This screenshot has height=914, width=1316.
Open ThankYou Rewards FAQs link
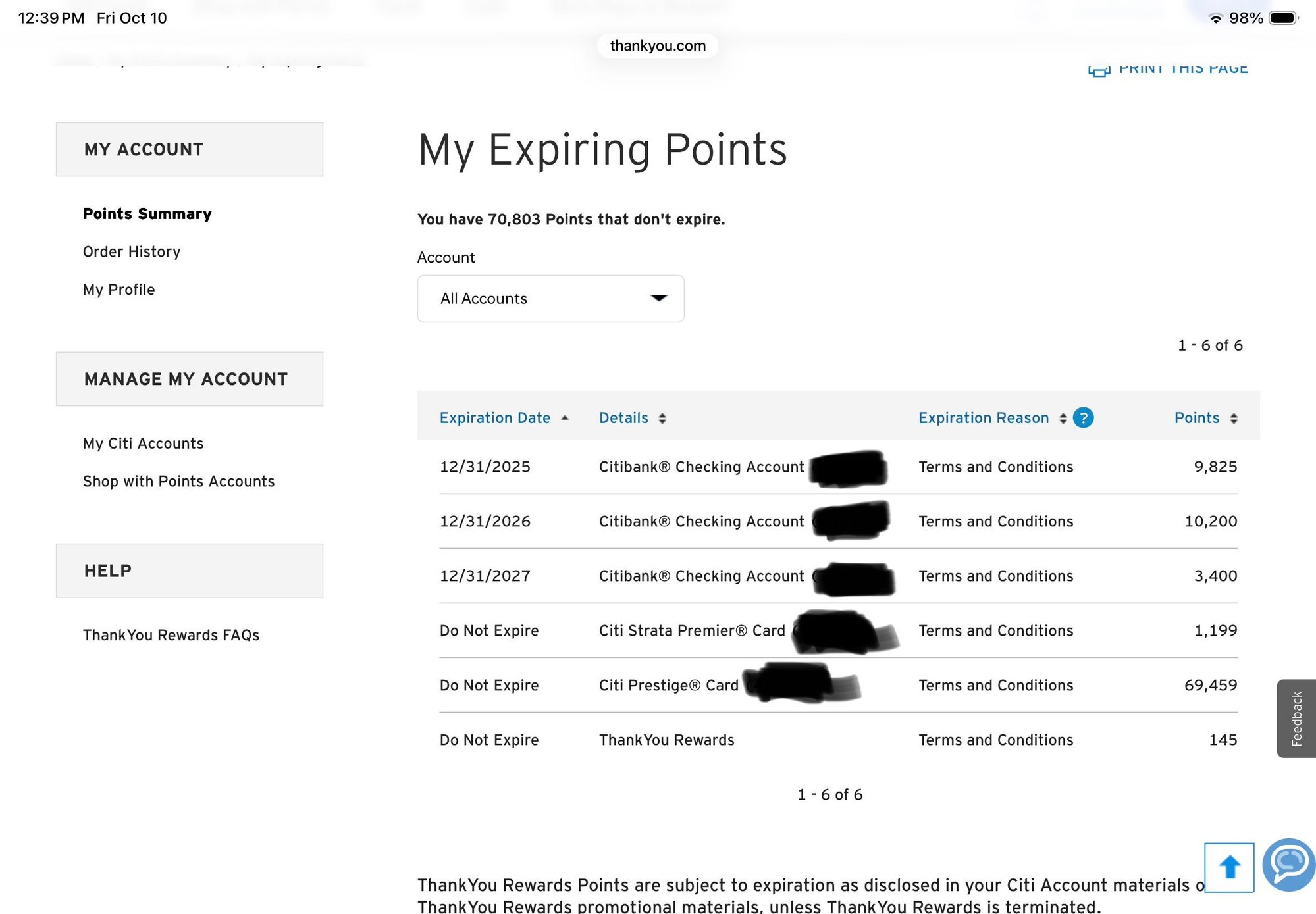[171, 635]
